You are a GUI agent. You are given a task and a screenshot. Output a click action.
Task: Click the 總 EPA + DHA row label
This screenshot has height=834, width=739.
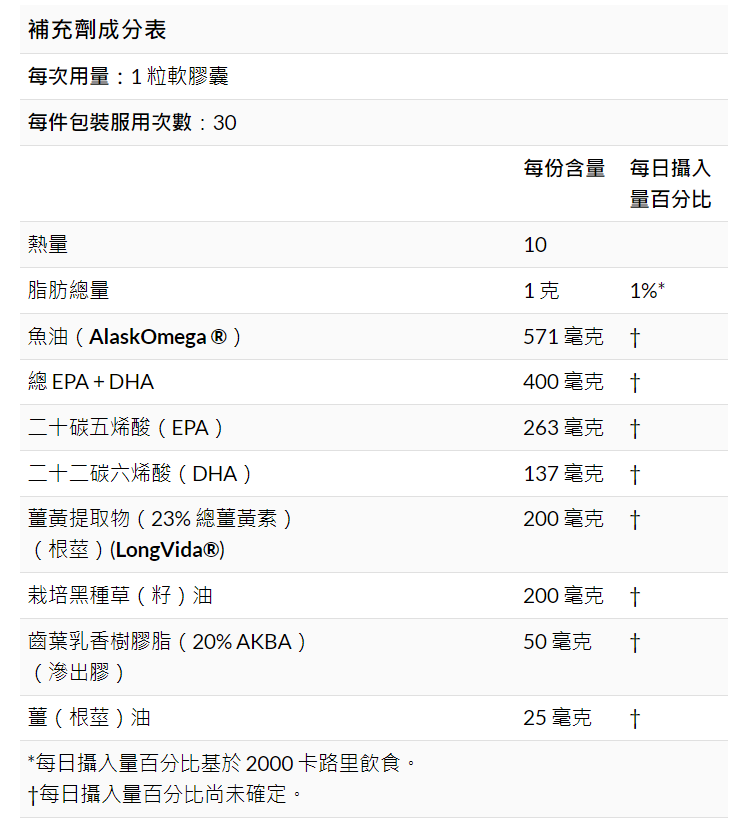pos(91,382)
